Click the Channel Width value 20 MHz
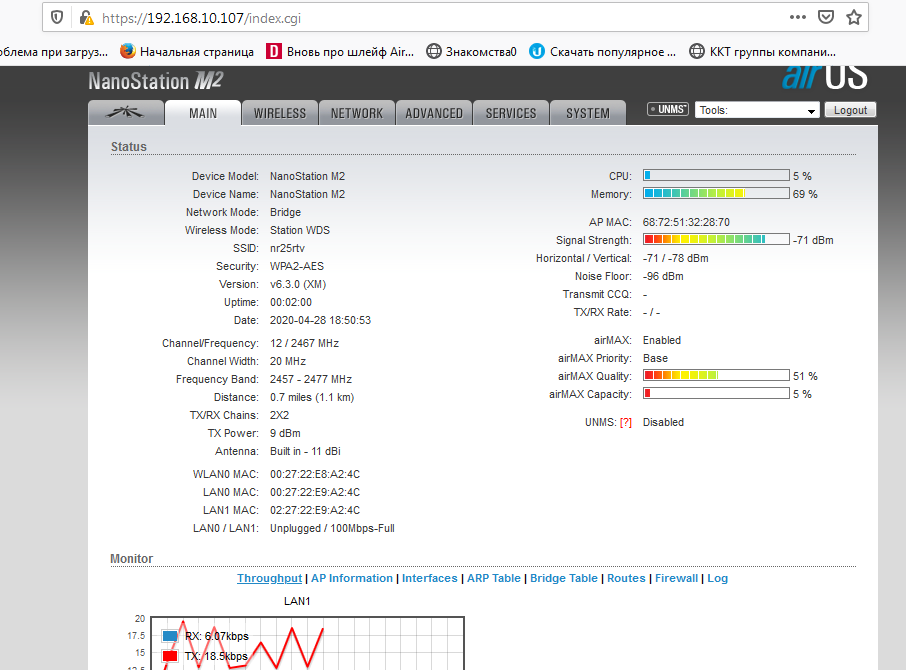The height and width of the screenshot is (670, 906). 288,361
